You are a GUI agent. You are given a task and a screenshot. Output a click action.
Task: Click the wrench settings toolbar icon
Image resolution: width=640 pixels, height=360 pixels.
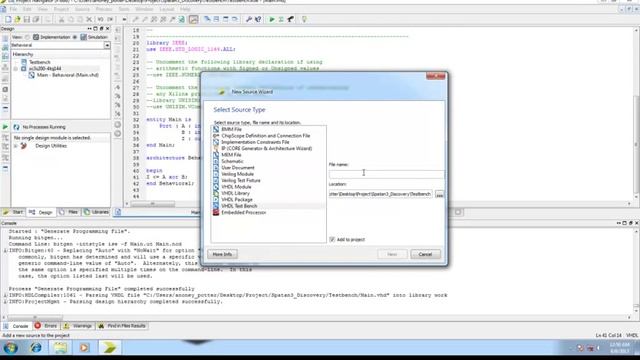tap(249, 19)
